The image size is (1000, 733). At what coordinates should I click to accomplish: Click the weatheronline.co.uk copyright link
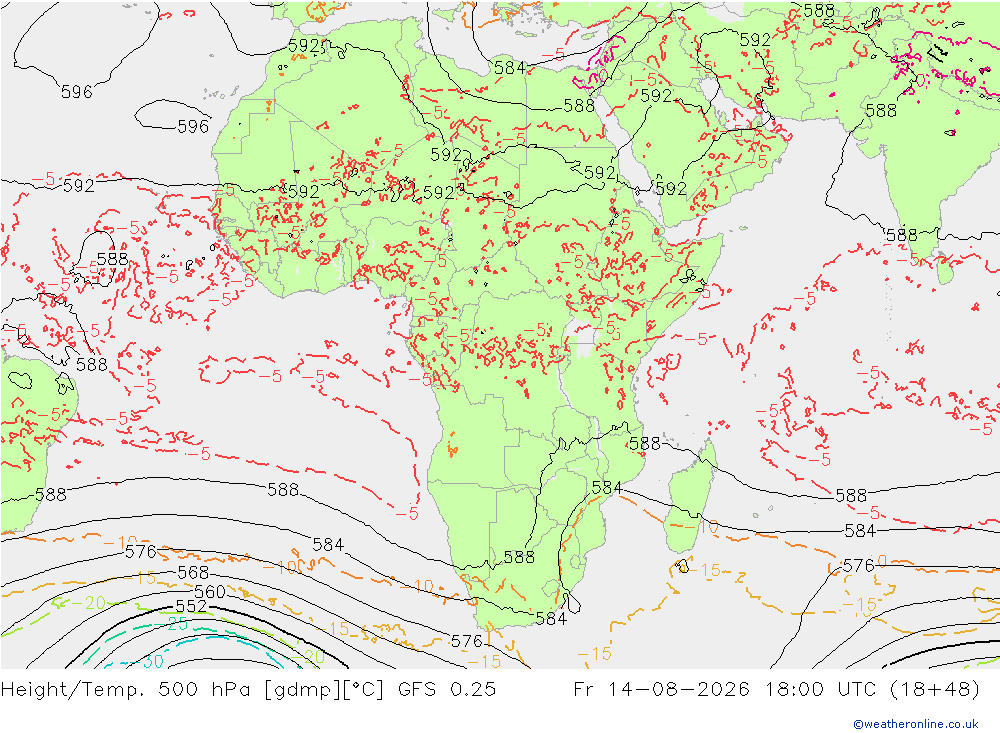coord(915,723)
